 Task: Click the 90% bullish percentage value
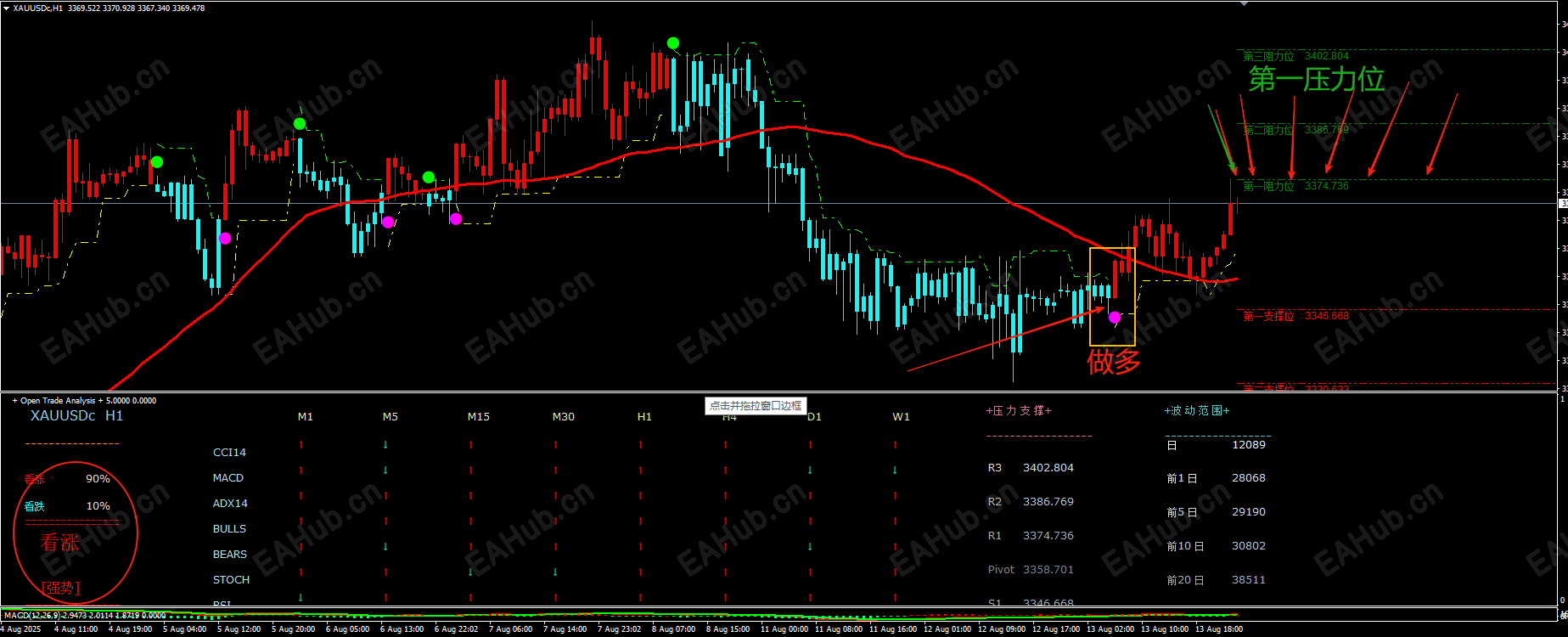coord(98,479)
